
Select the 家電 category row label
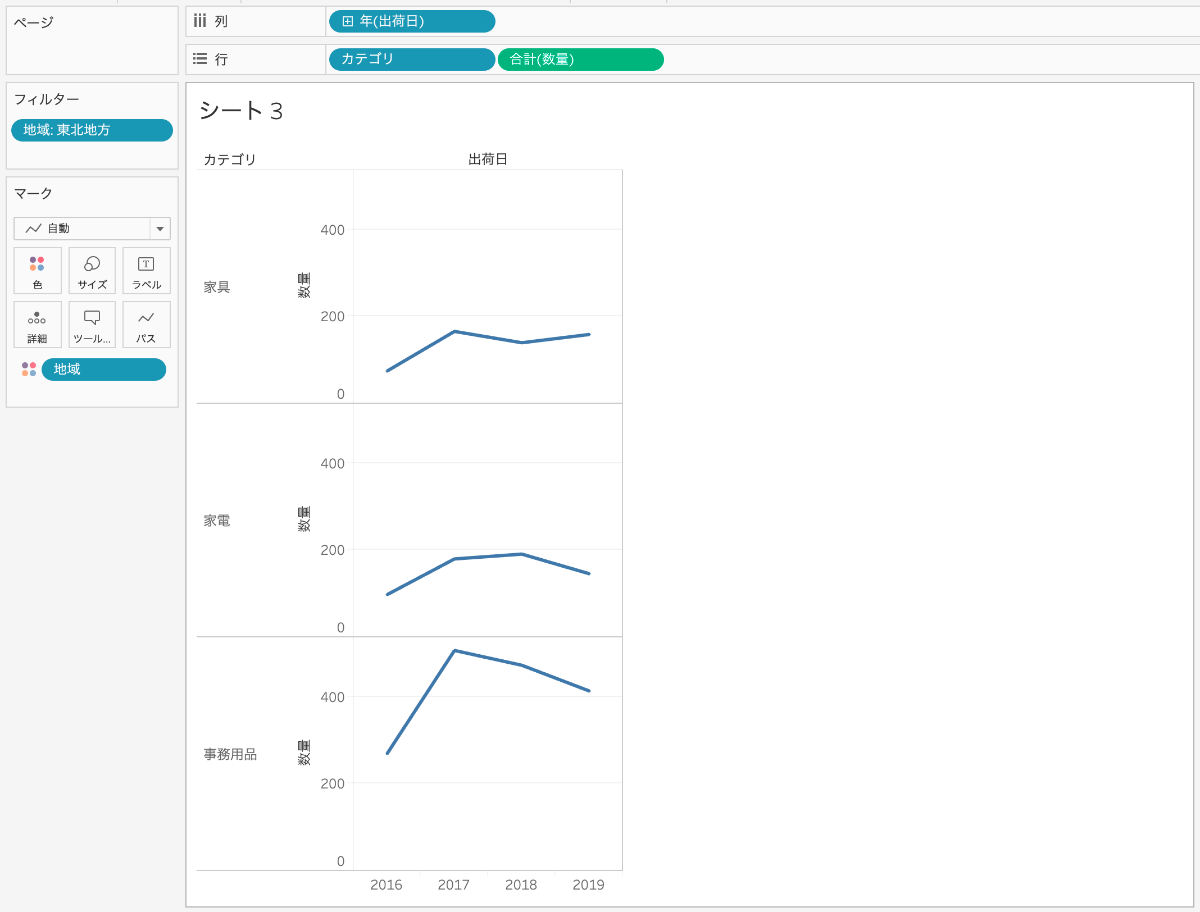(x=217, y=521)
